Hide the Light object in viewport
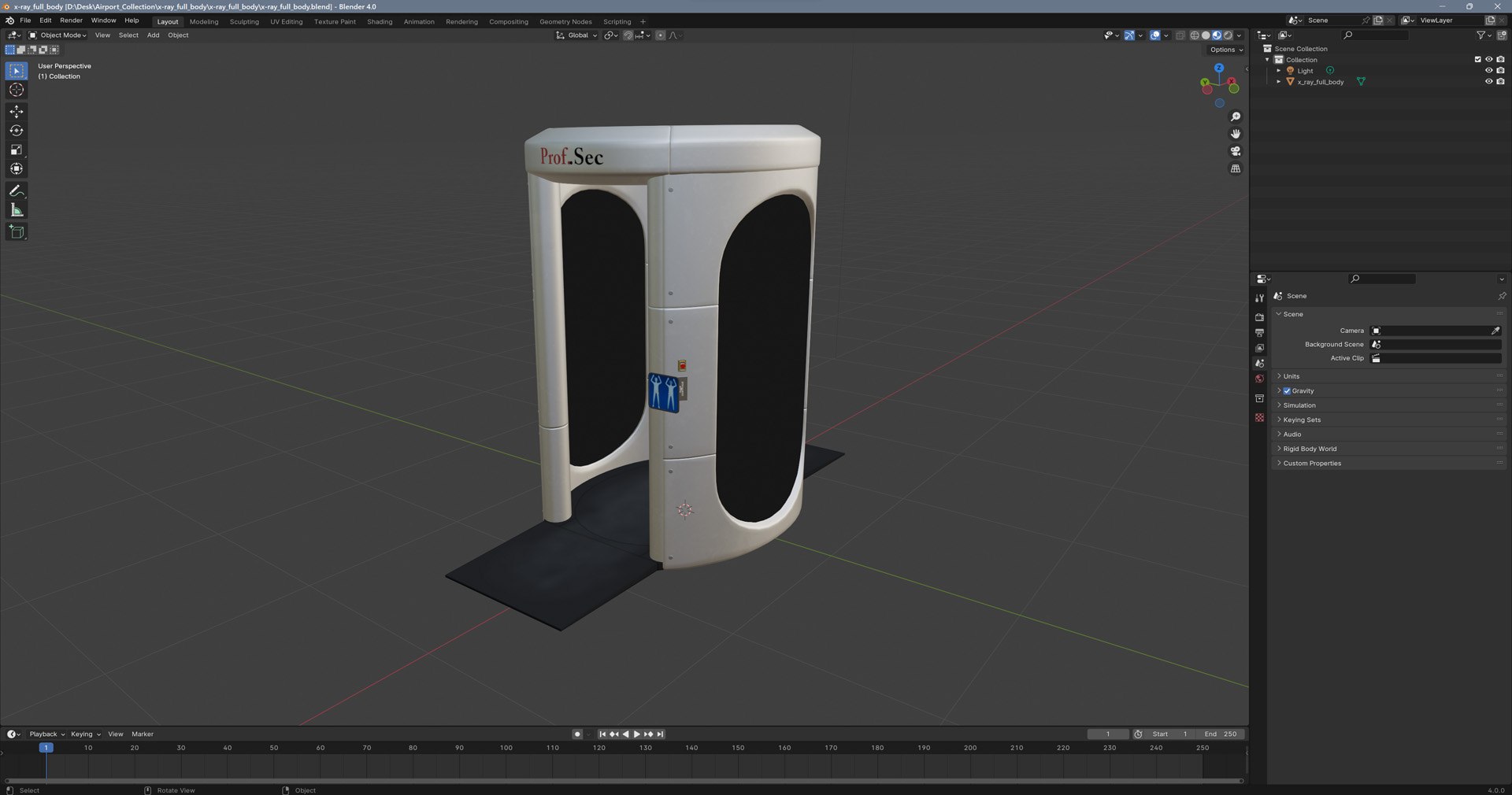The width and height of the screenshot is (1512, 795). pos(1488,71)
